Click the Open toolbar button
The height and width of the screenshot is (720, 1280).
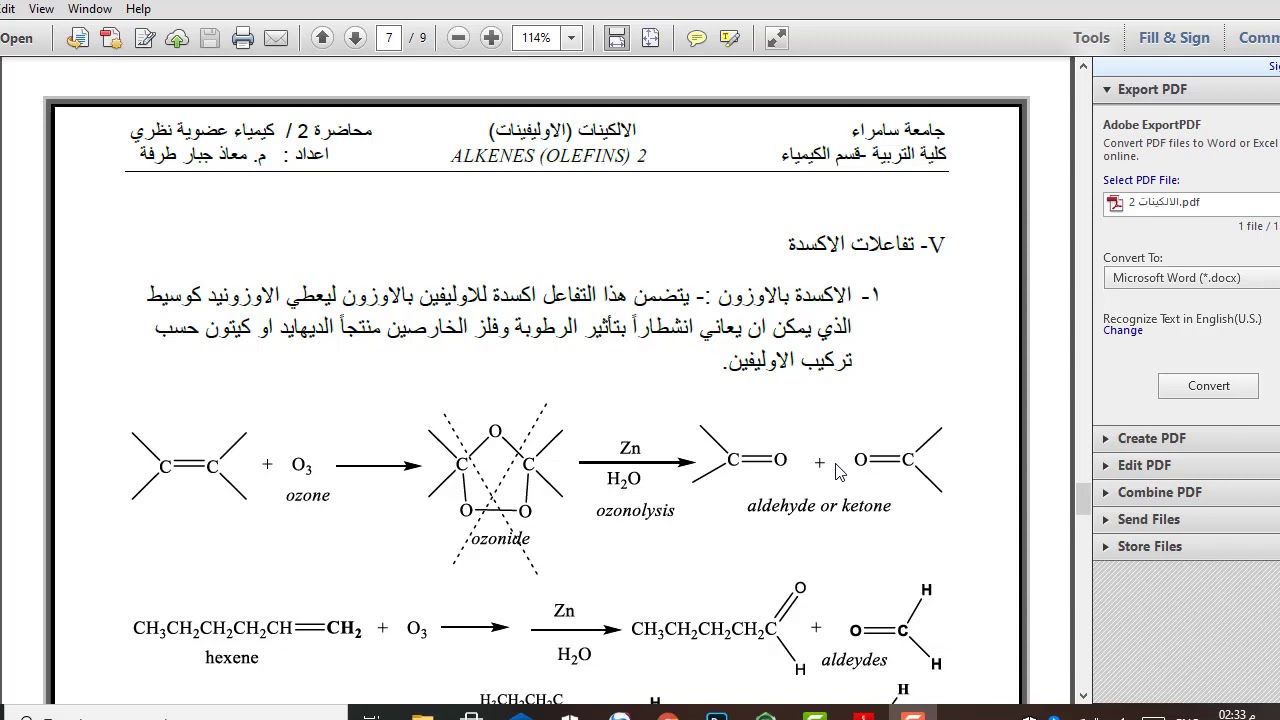click(16, 38)
